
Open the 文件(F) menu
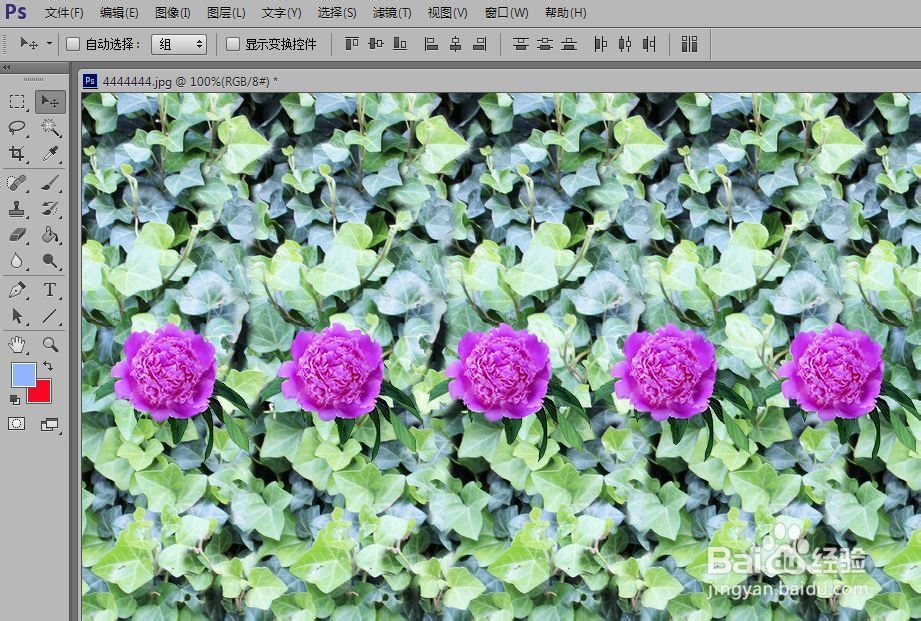(64, 12)
